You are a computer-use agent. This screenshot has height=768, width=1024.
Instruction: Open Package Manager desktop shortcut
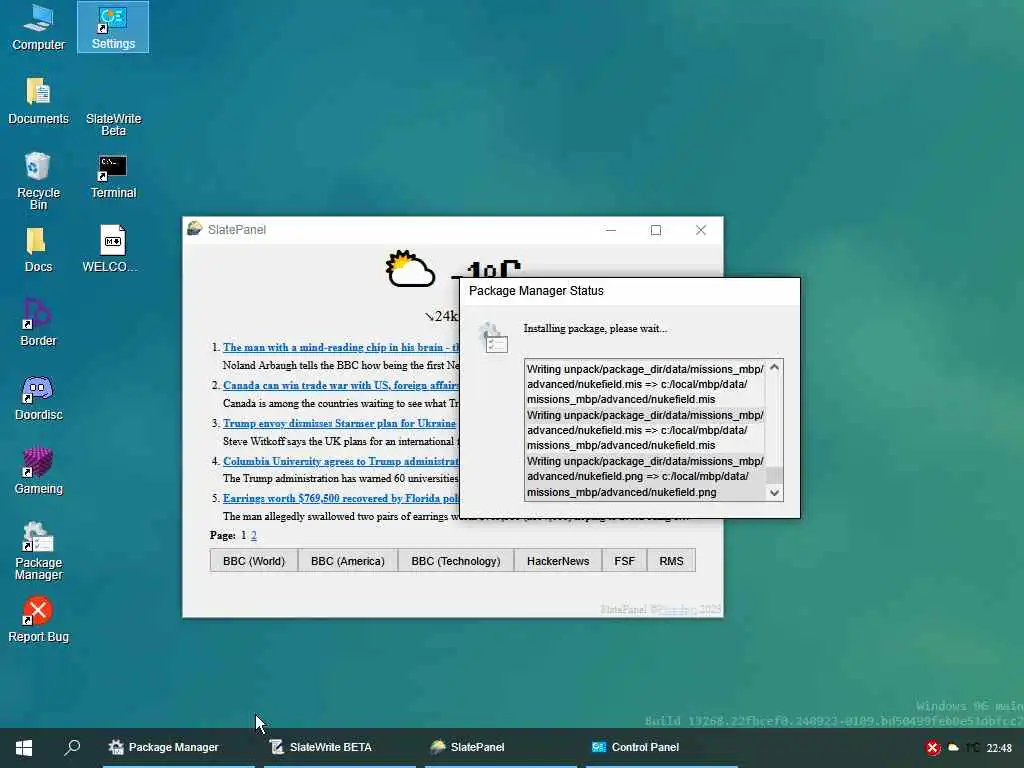pyautogui.click(x=39, y=551)
